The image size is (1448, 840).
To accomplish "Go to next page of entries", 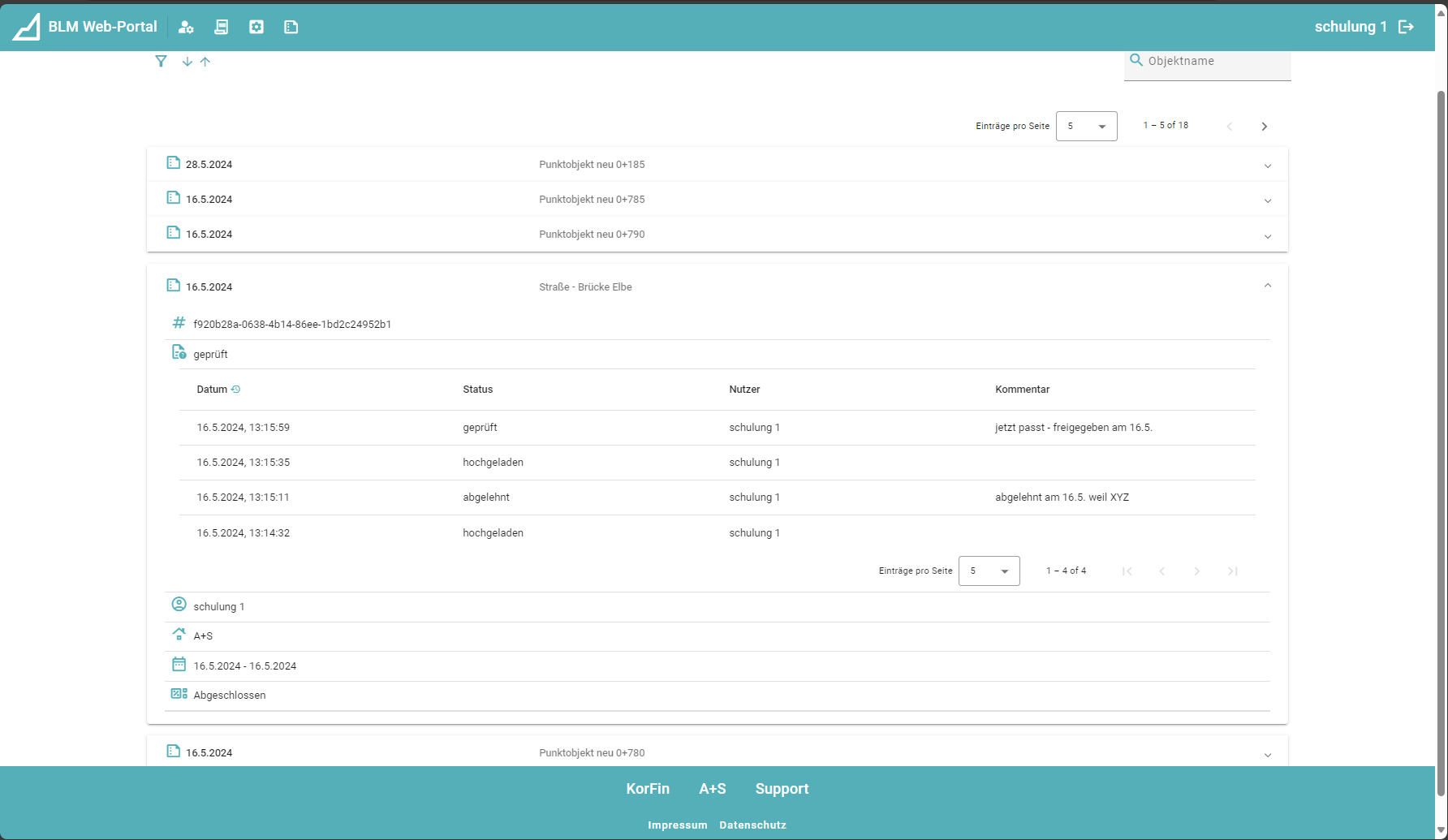I will (1264, 126).
